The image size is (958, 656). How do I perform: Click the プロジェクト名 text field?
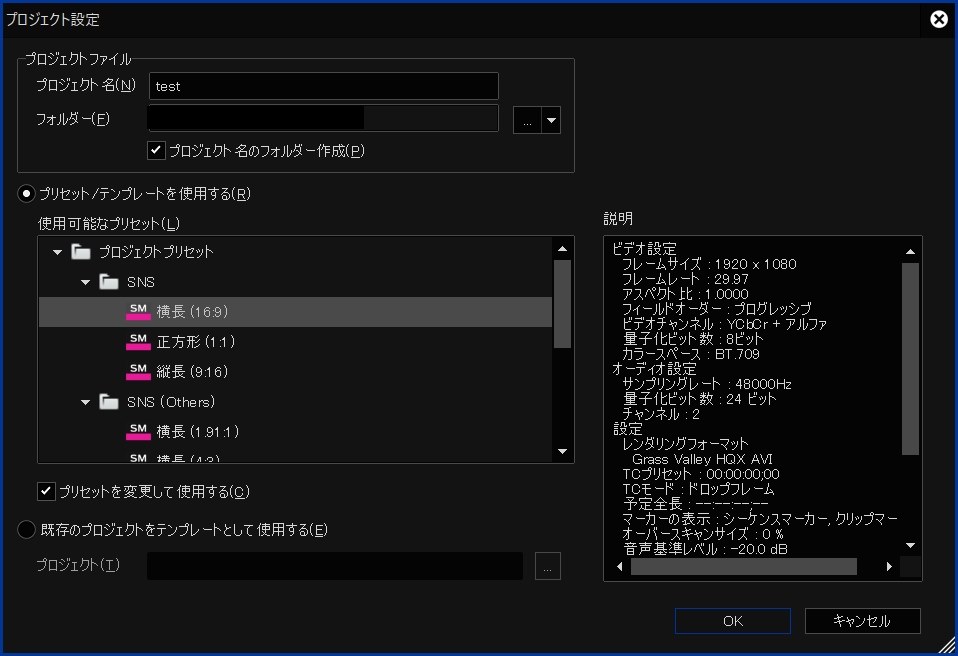(323, 86)
